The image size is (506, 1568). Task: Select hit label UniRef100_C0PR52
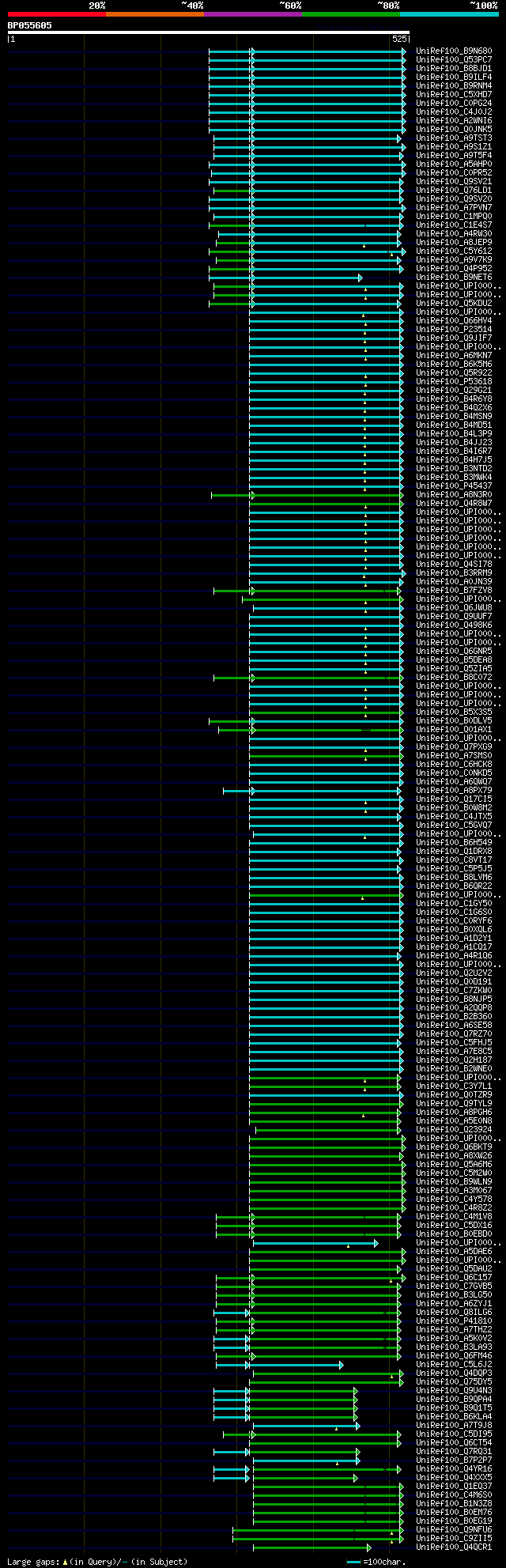[x=454, y=172]
